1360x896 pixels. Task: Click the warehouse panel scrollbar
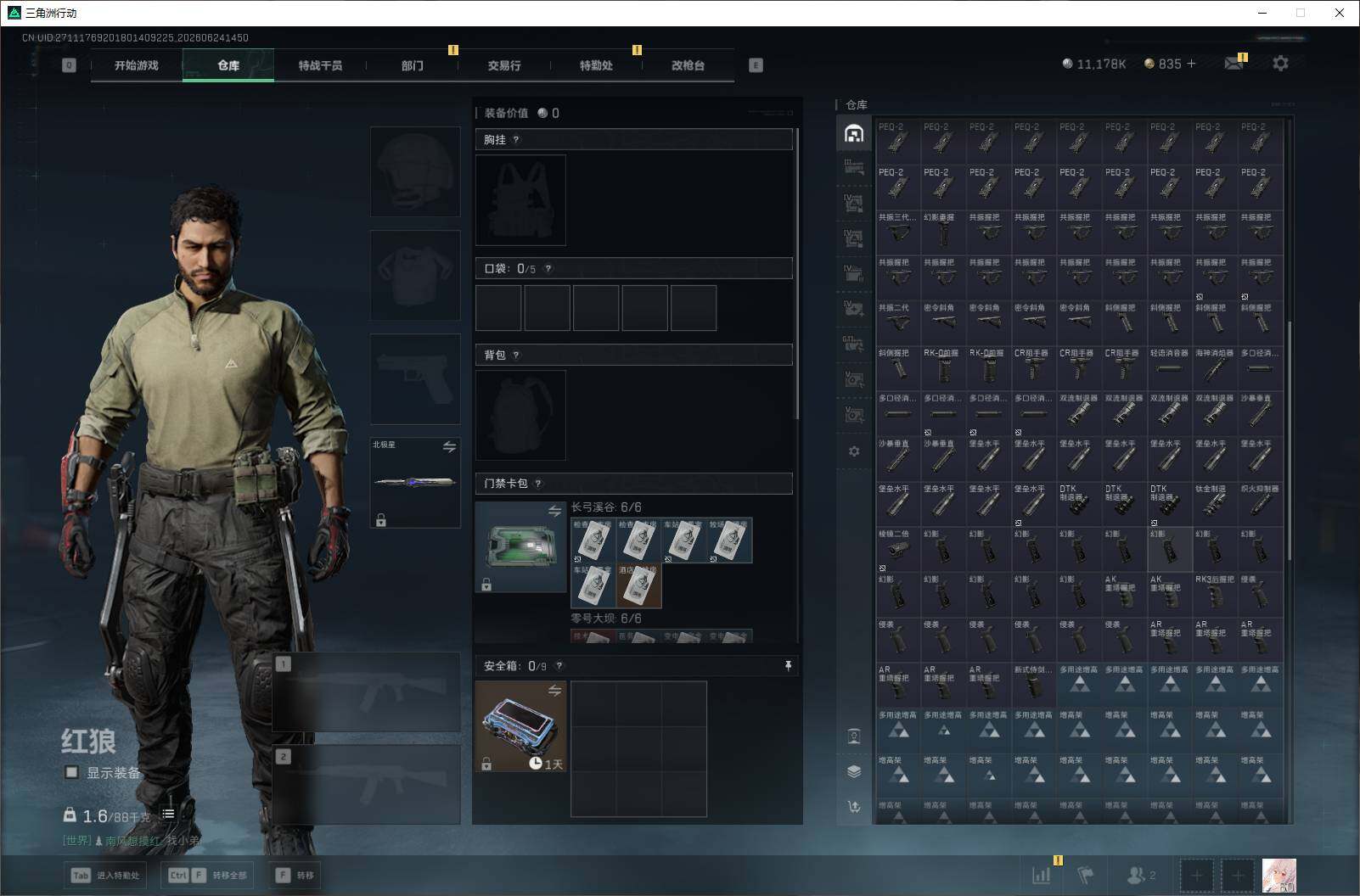1290,441
